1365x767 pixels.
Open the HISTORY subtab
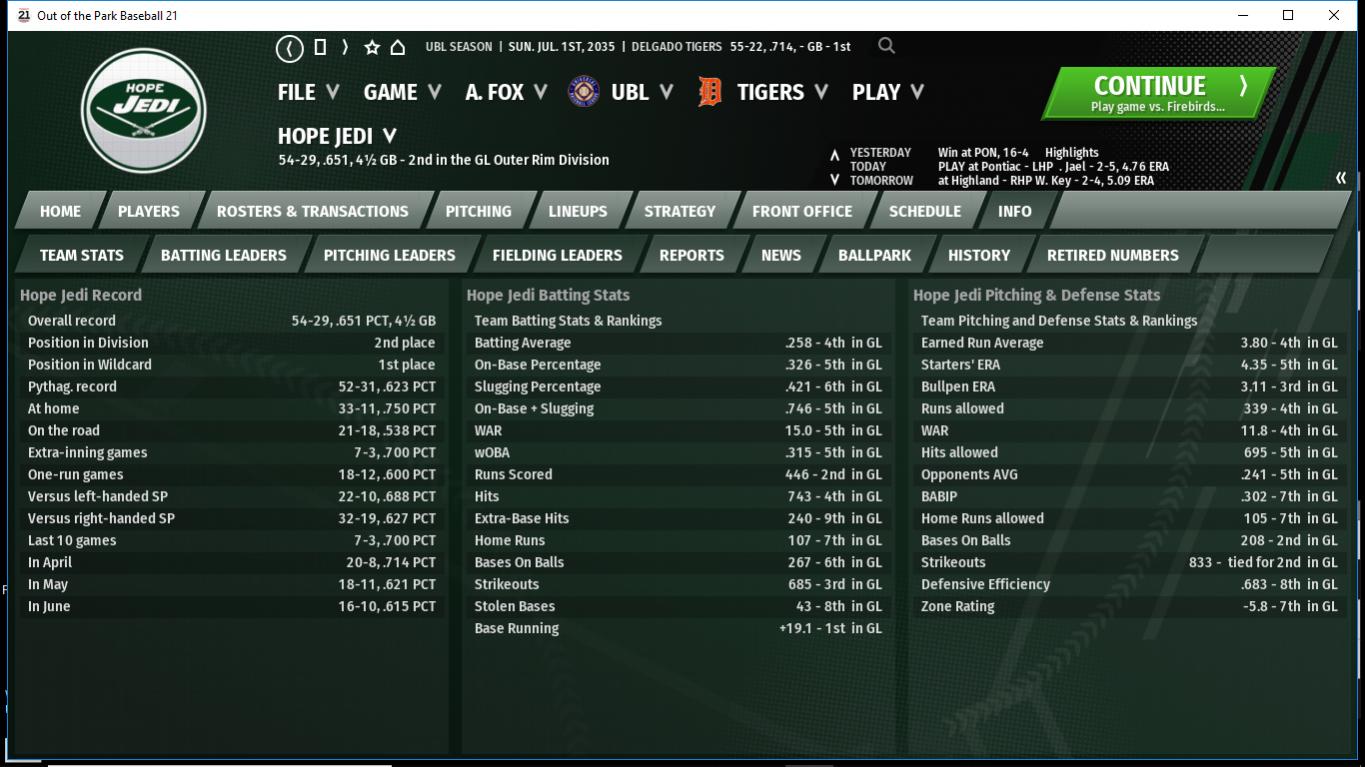point(979,255)
